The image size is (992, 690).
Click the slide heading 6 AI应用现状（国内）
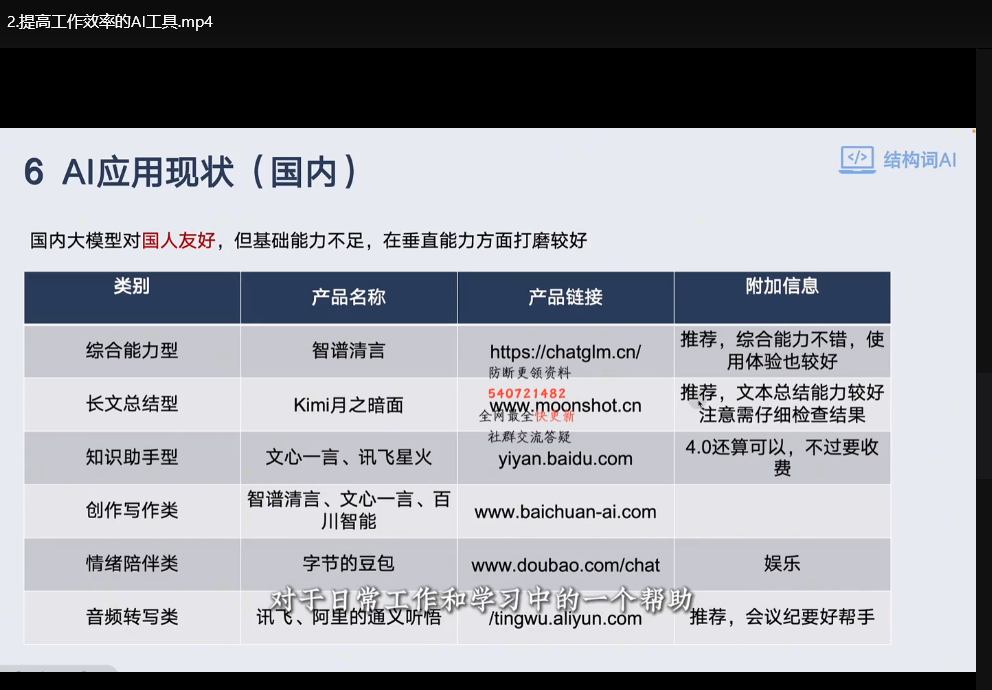(x=192, y=172)
